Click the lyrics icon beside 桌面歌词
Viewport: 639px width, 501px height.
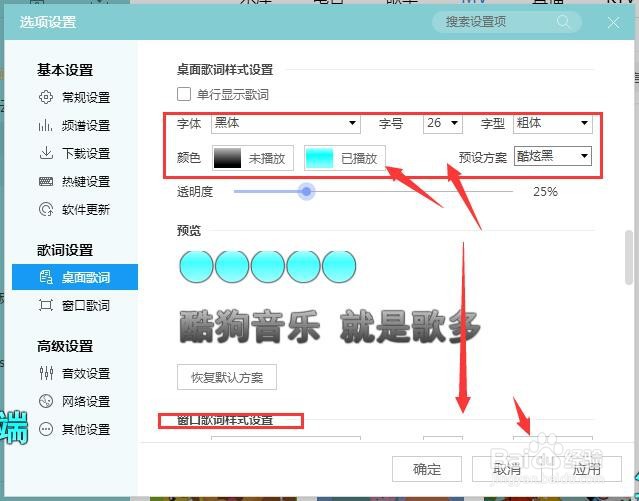pos(46,277)
